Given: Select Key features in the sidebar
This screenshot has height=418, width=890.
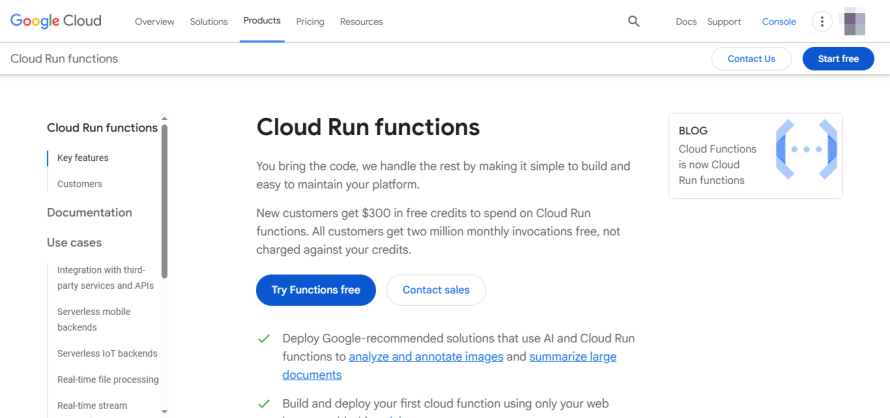Looking at the screenshot, I should (x=83, y=158).
